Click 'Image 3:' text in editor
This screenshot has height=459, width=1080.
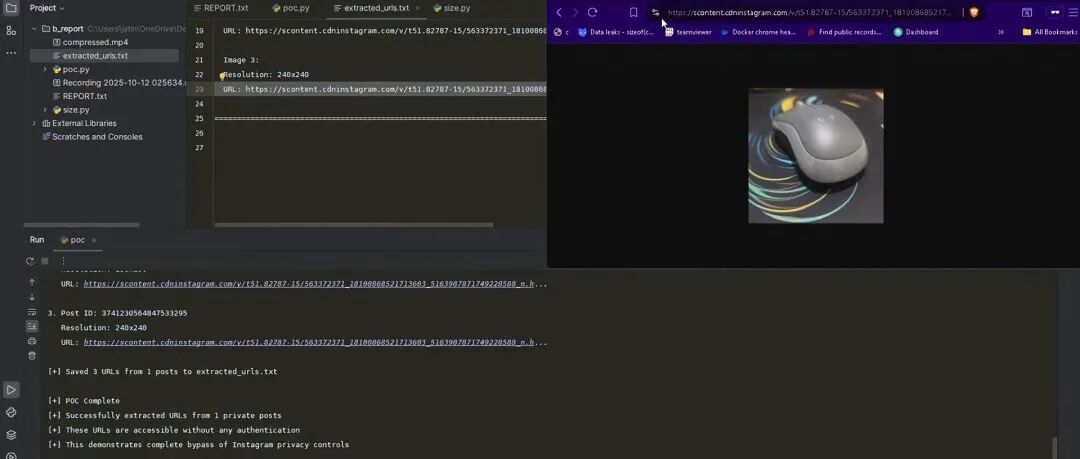click(241, 60)
